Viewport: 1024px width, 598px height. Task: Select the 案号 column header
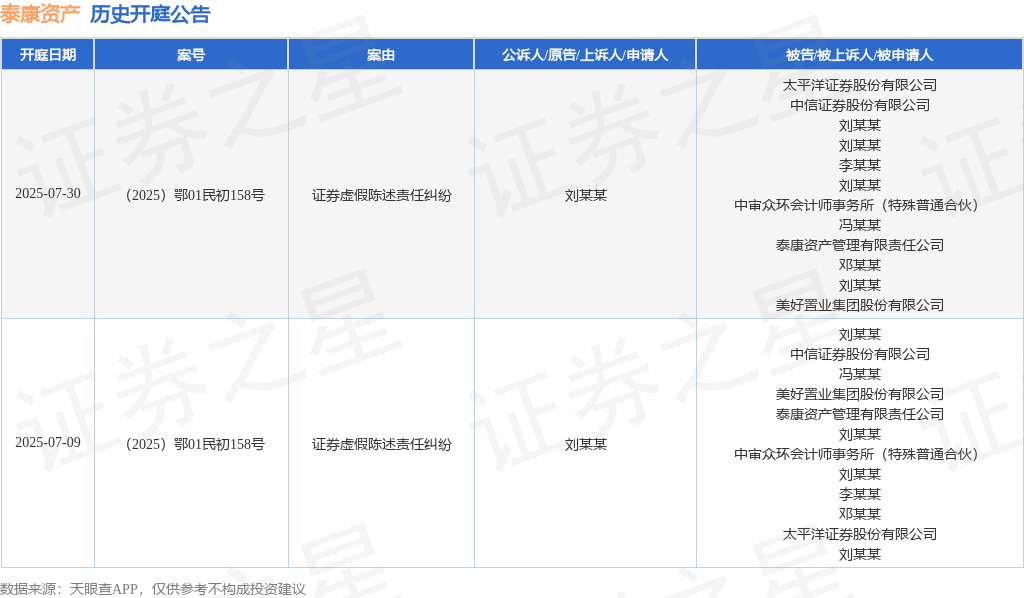(191, 55)
